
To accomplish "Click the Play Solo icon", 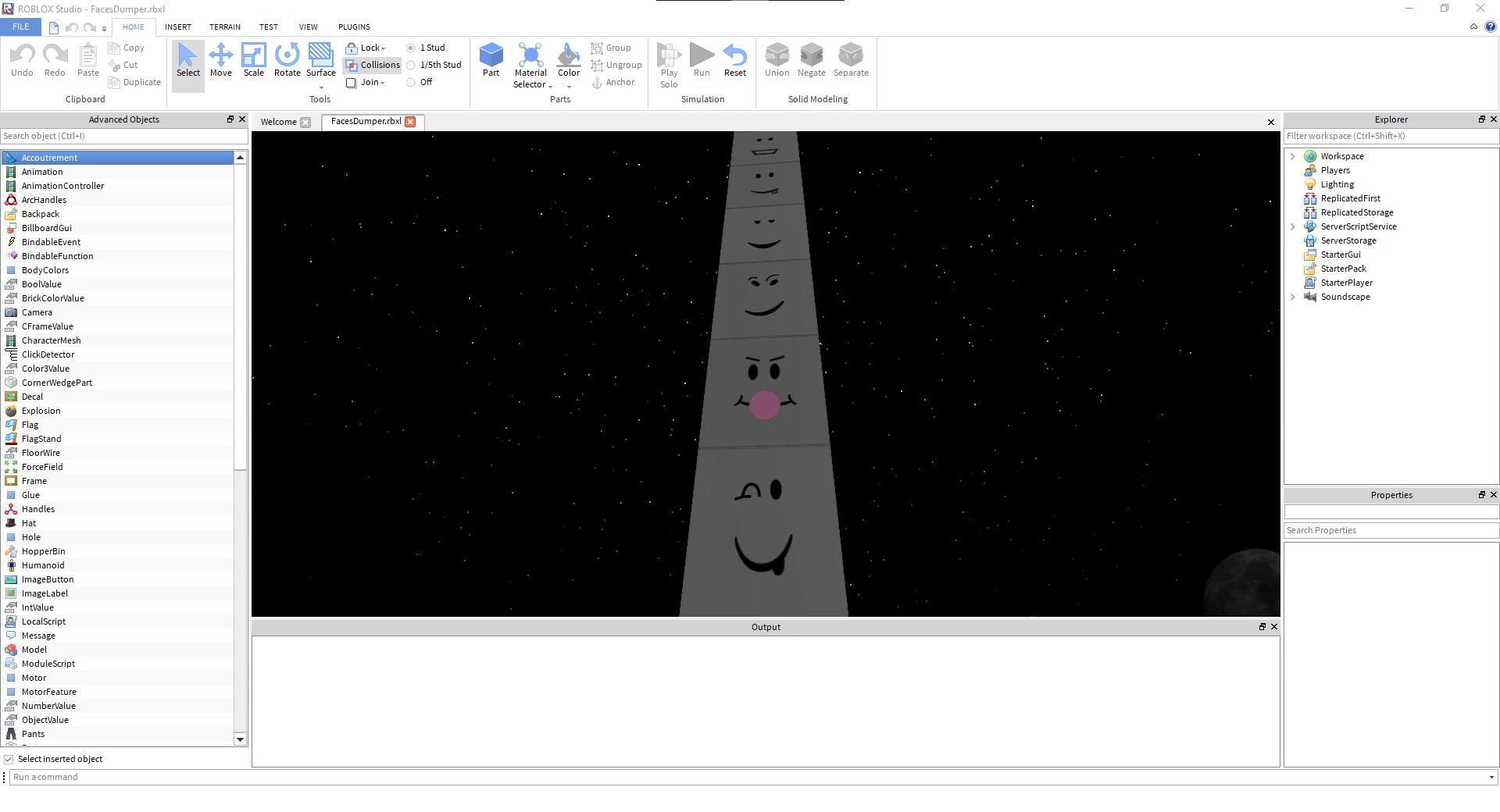I will click(x=669, y=65).
